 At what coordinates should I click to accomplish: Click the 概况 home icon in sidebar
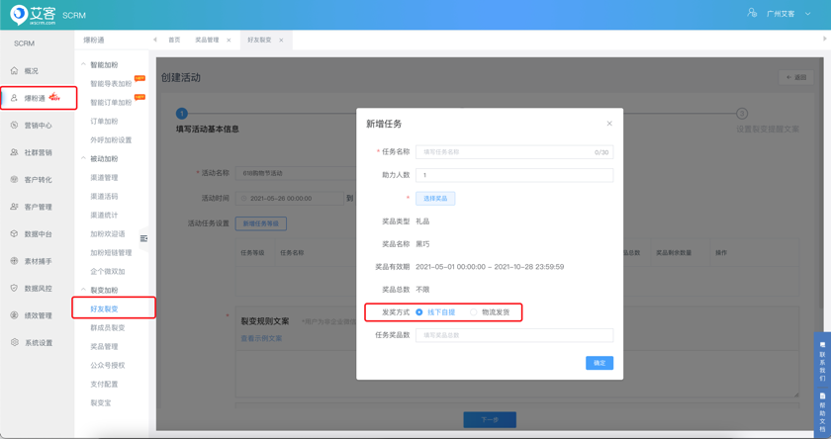click(x=14, y=71)
